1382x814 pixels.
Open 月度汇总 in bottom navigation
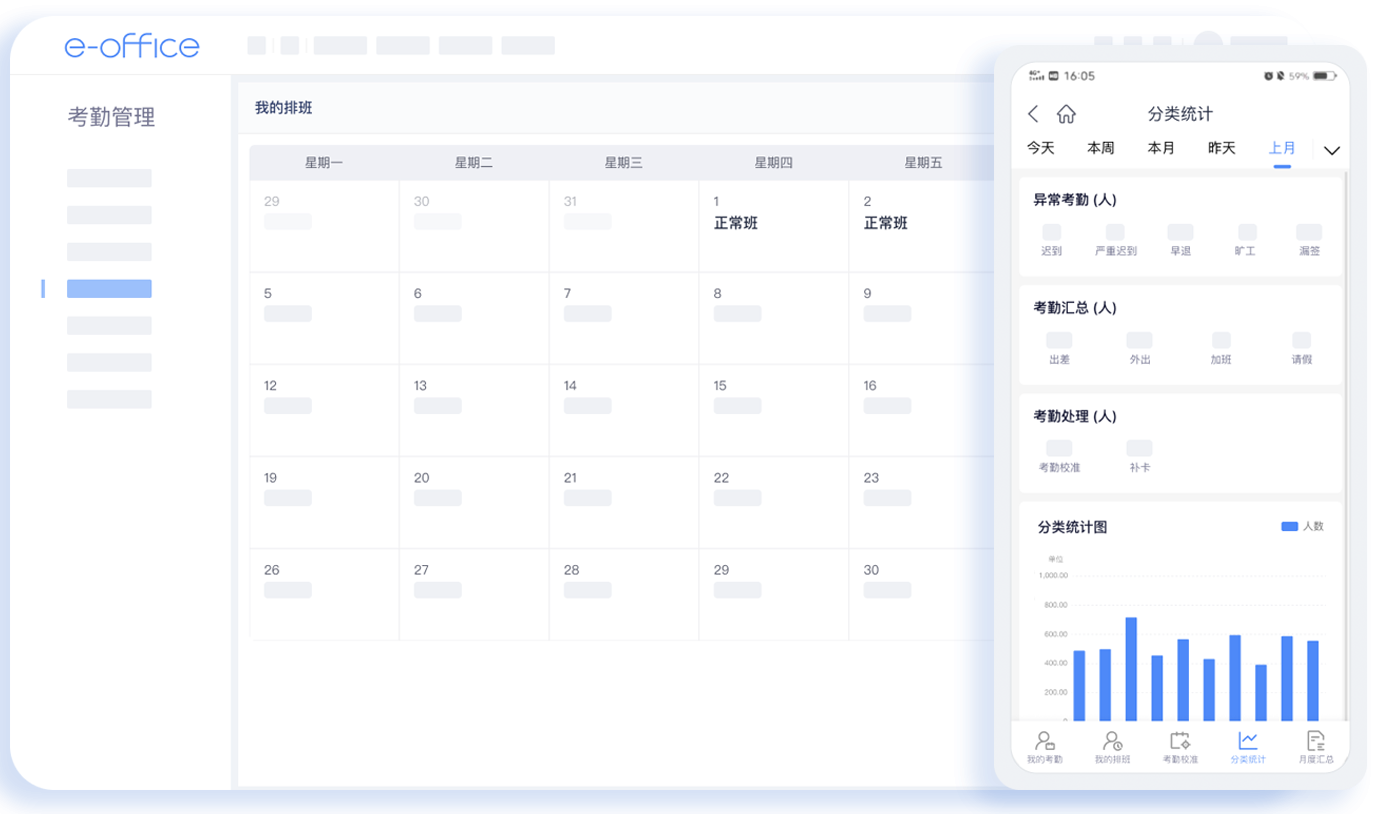pyautogui.click(x=1316, y=747)
